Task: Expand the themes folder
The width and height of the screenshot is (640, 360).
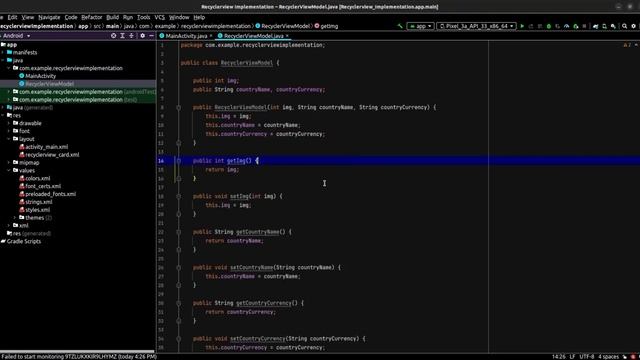Action: click(15, 218)
